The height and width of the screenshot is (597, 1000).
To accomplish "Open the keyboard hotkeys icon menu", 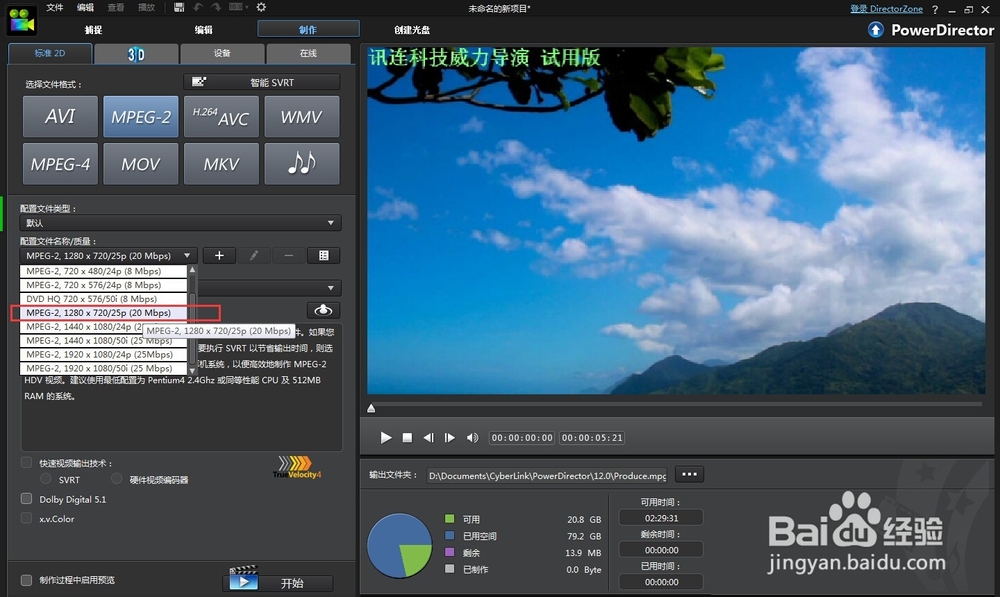I will 238,7.
